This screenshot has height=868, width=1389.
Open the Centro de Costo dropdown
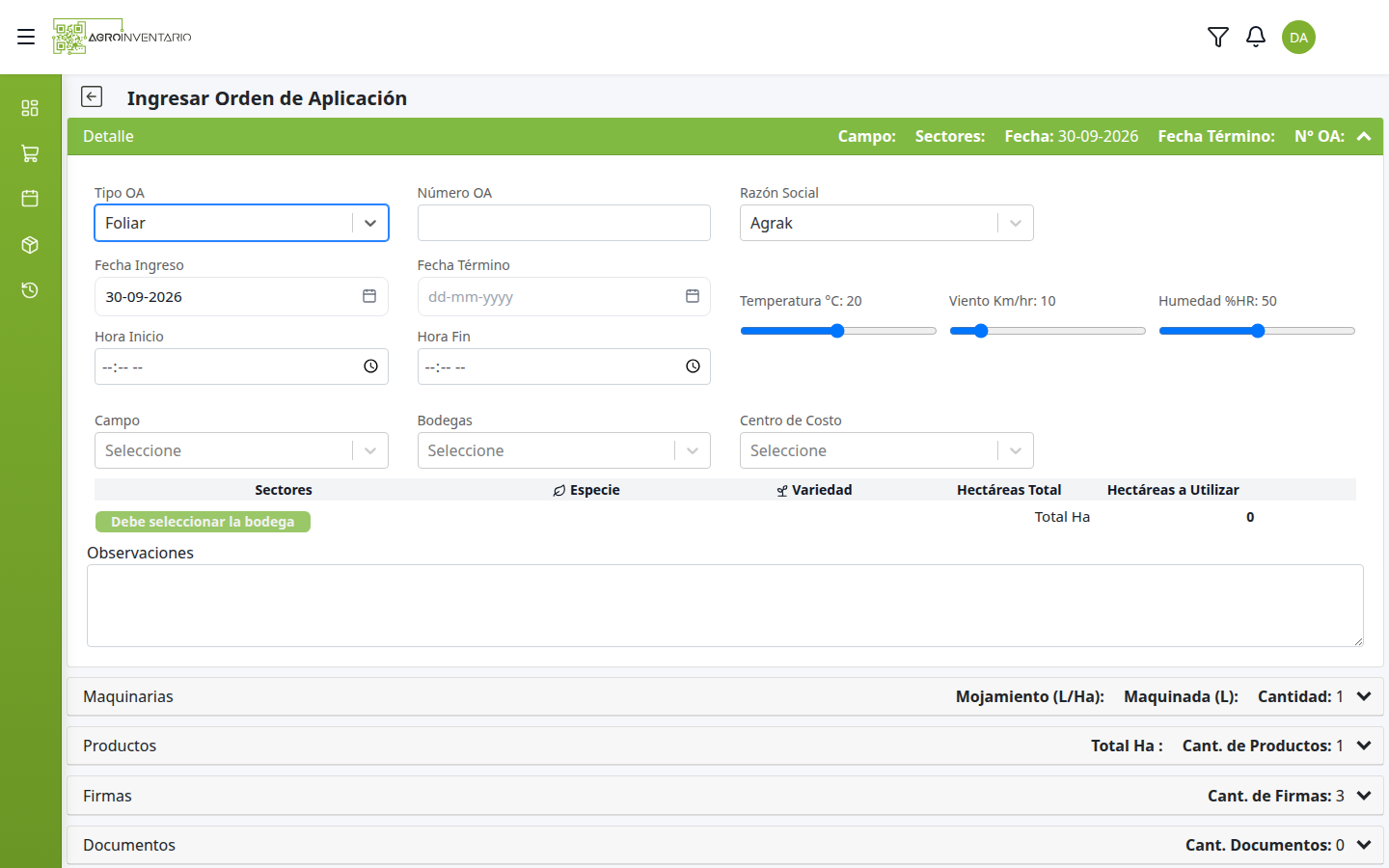[x=886, y=450]
